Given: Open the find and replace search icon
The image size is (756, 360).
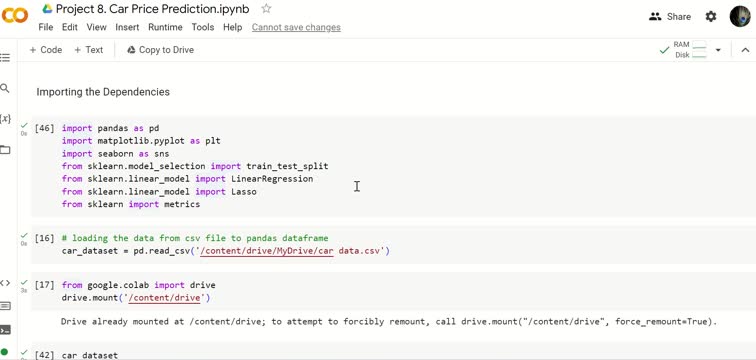Looking at the screenshot, I should [5, 88].
